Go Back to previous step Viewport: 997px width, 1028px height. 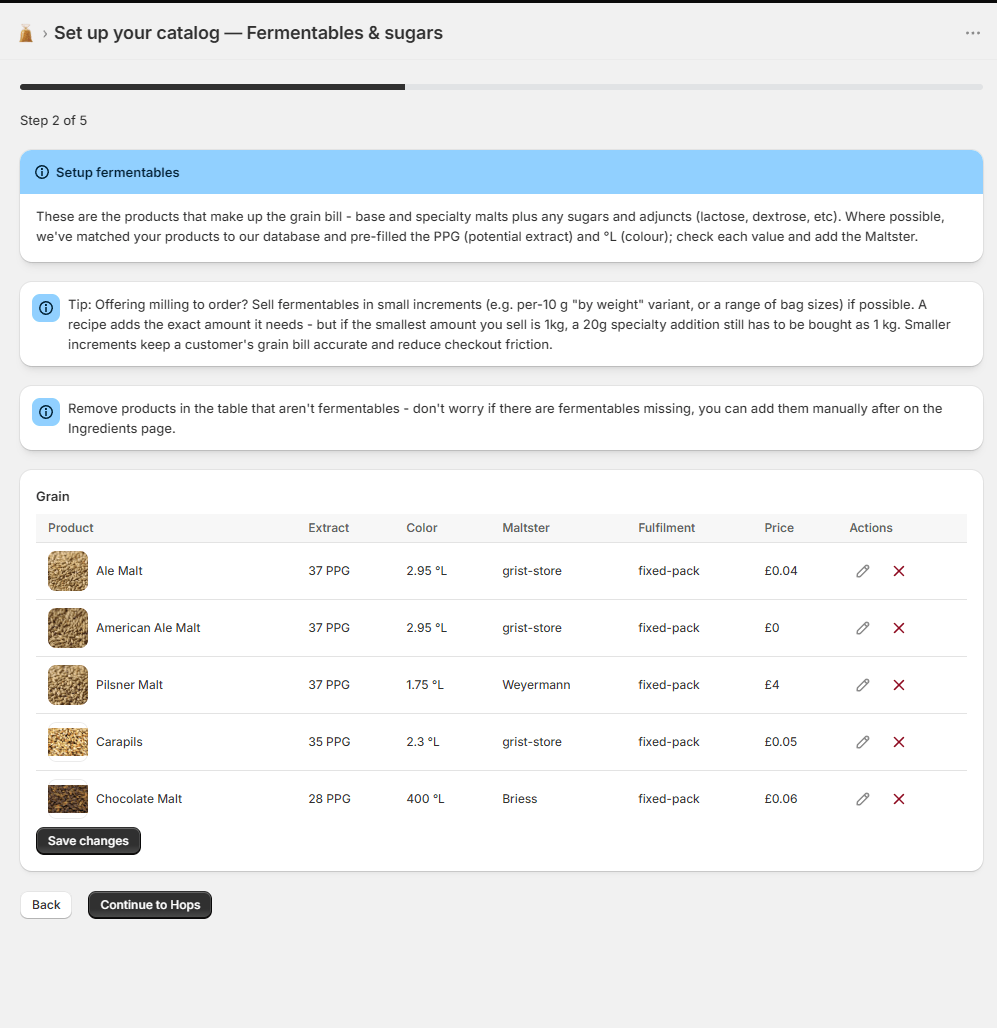(46, 905)
